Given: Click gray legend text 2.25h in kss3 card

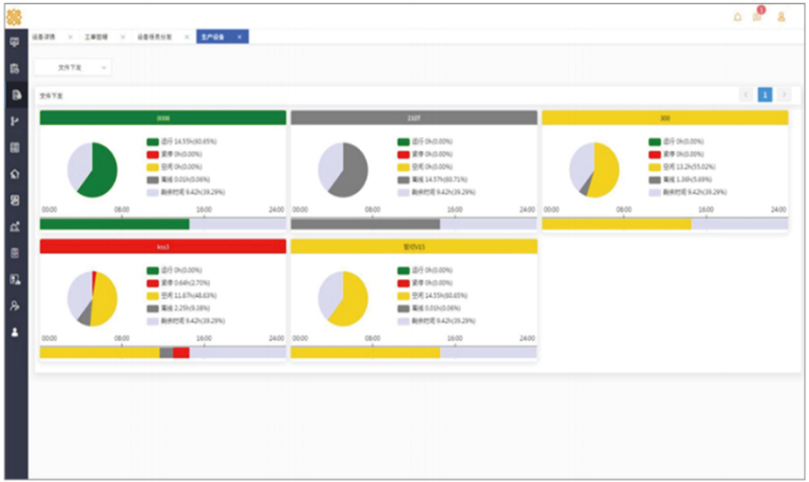Looking at the screenshot, I should click(x=185, y=309).
